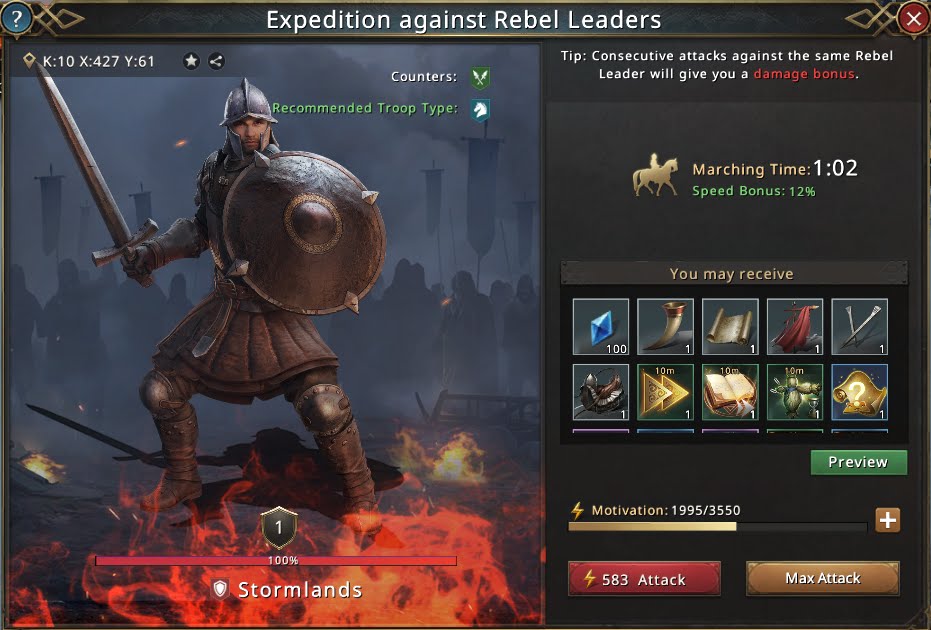Select the drinking horn reward
The height and width of the screenshot is (630, 931).
point(665,327)
